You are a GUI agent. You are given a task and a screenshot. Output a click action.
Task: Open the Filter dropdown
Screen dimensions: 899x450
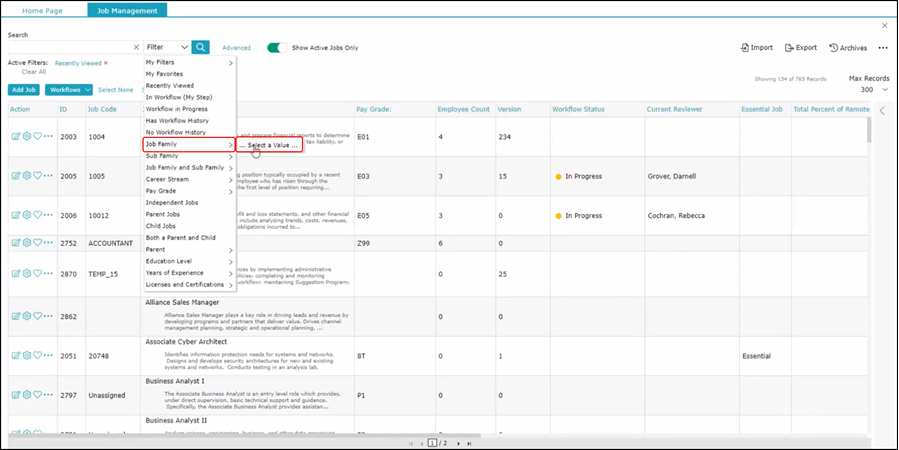coord(167,47)
